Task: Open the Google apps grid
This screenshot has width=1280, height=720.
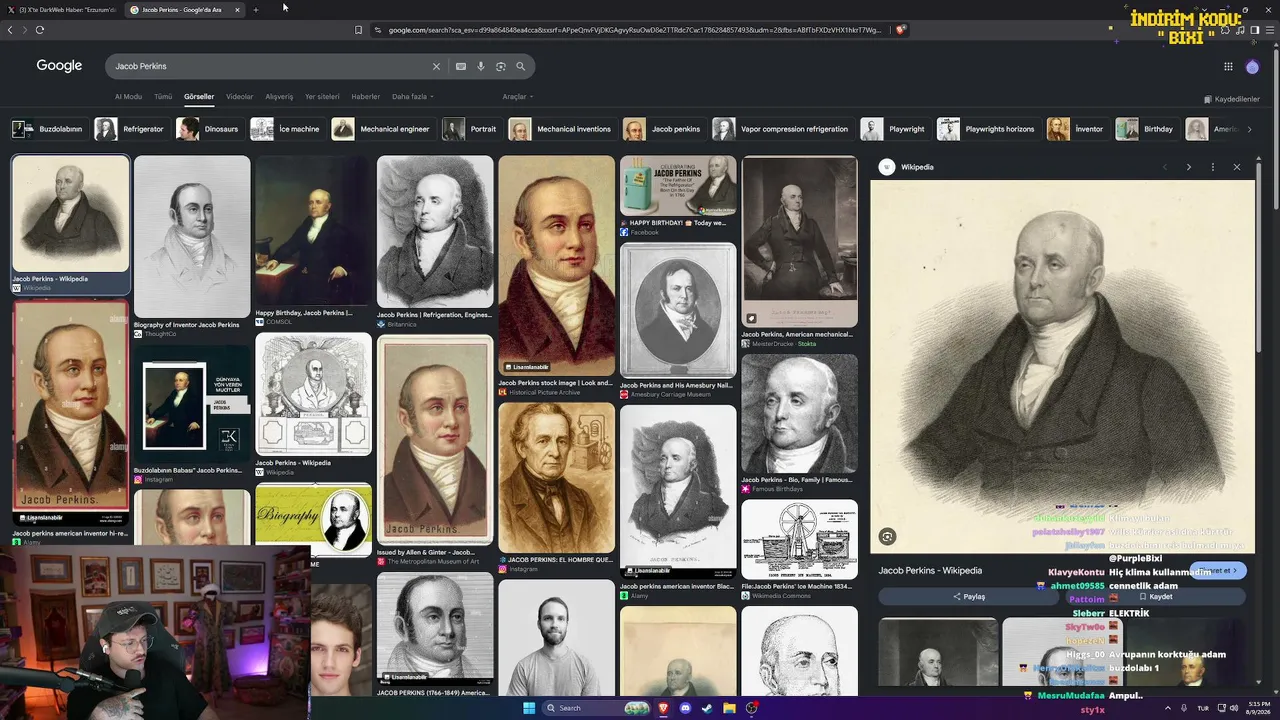Action: [x=1228, y=66]
